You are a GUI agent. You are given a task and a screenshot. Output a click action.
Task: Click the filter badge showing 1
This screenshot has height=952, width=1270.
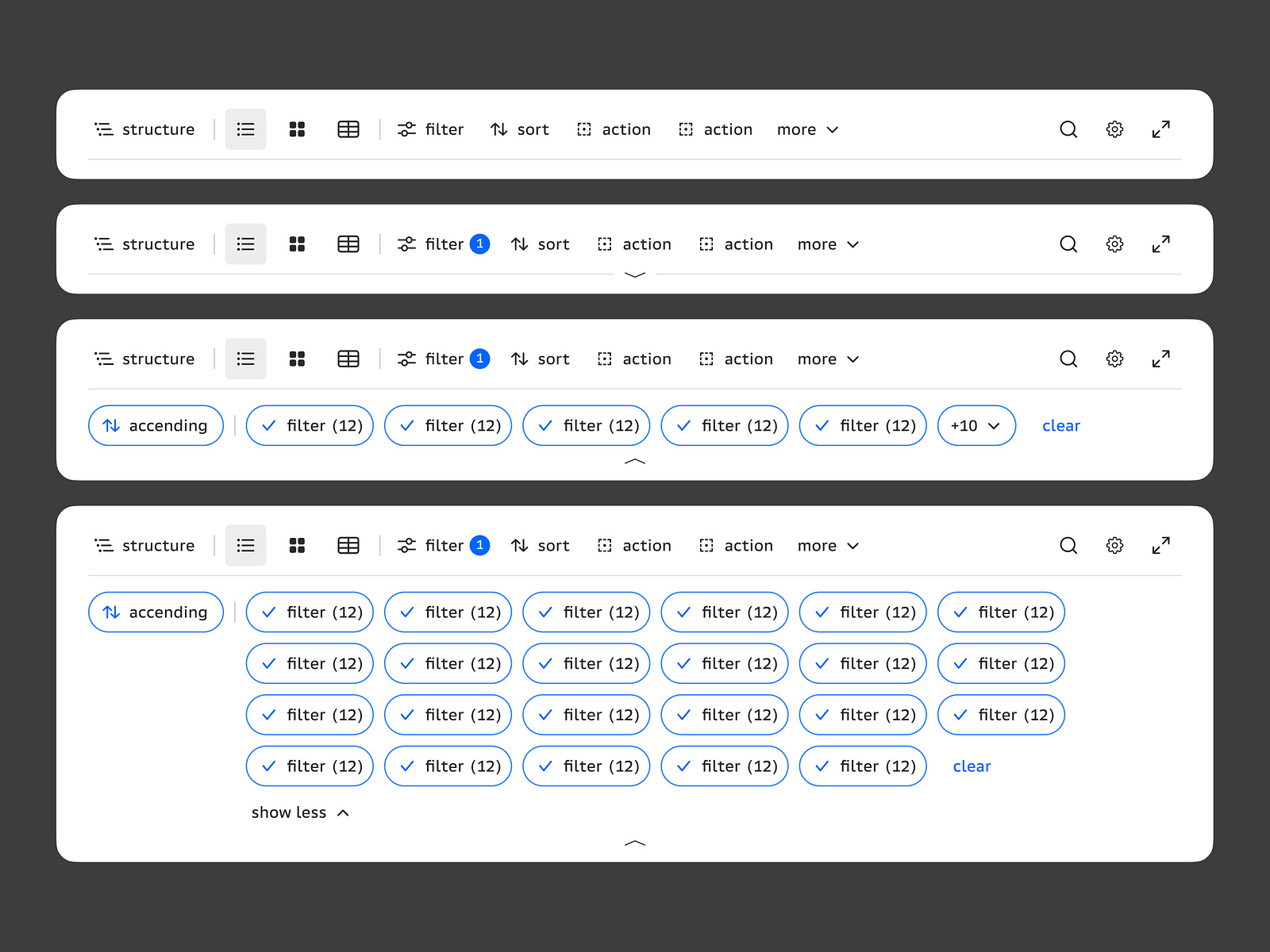click(479, 244)
